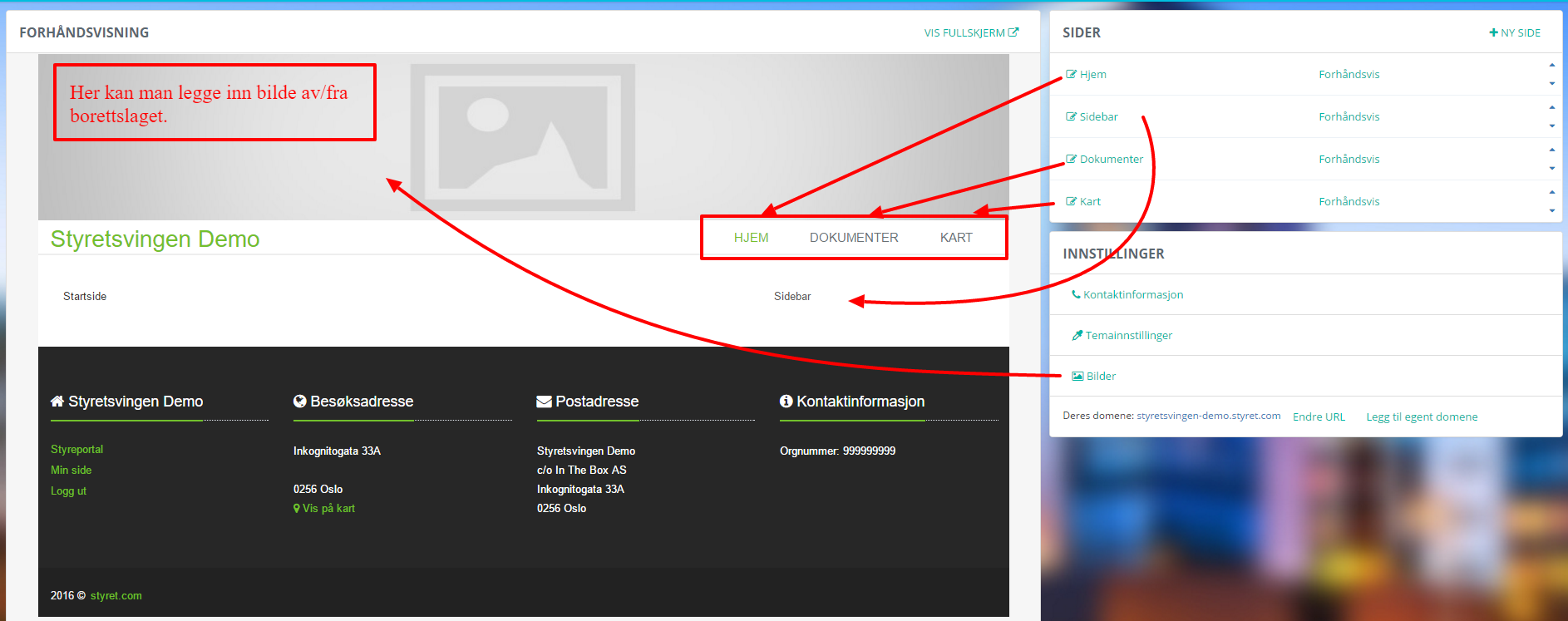
Task: Click Forhåndsvis for the Kart page
Action: coord(1349,201)
